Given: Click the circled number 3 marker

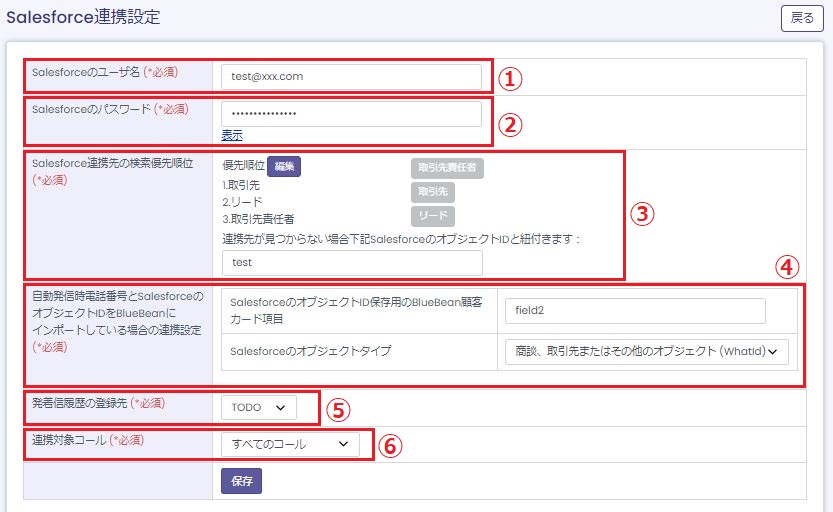Looking at the screenshot, I should click(644, 213).
